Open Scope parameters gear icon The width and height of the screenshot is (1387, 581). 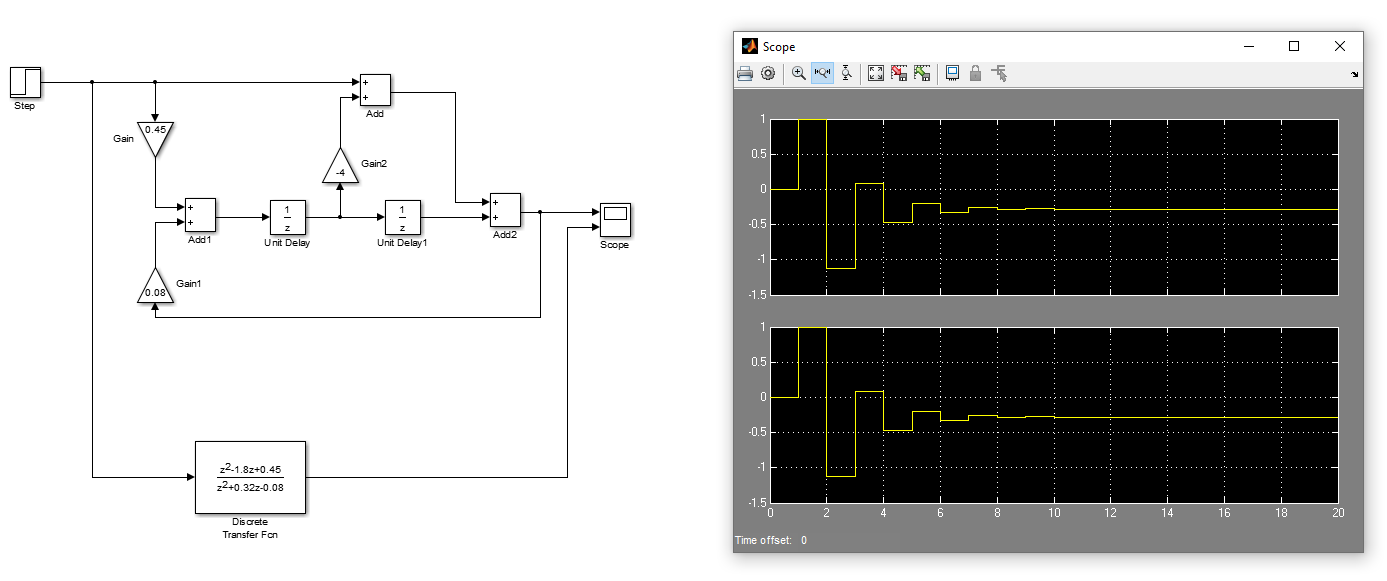click(768, 73)
